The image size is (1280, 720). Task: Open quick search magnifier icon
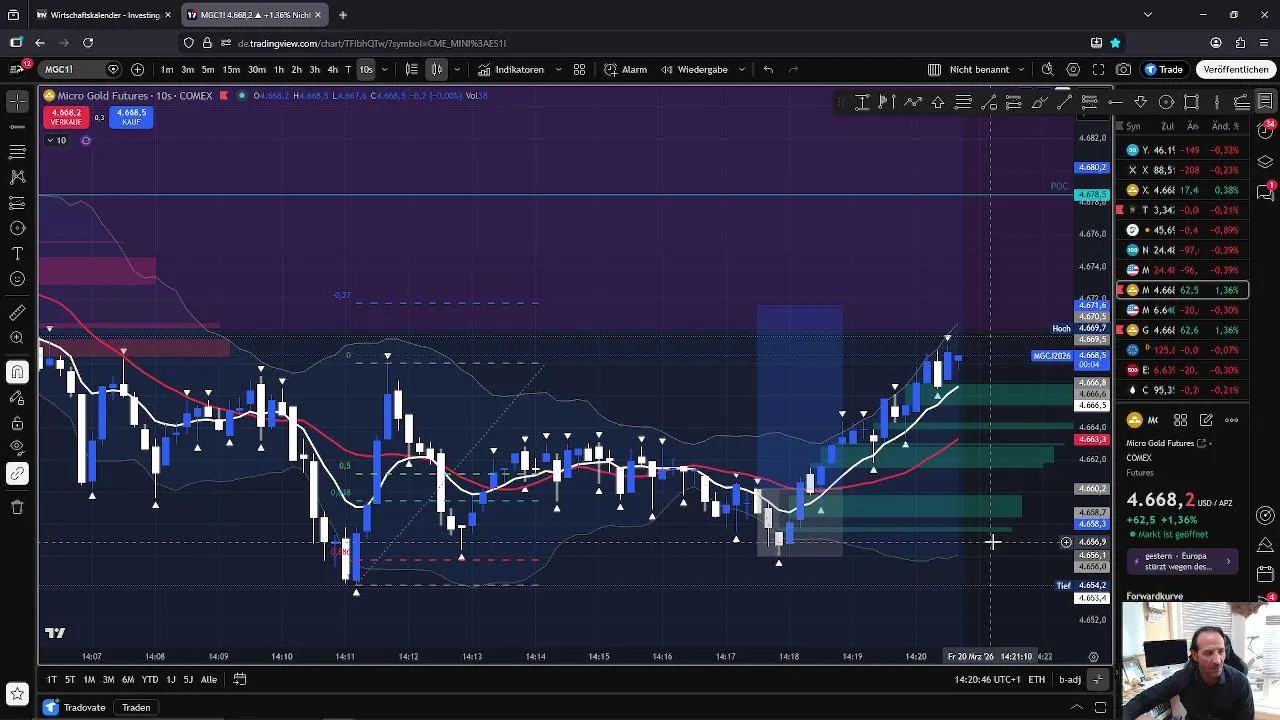pyautogui.click(x=1047, y=69)
